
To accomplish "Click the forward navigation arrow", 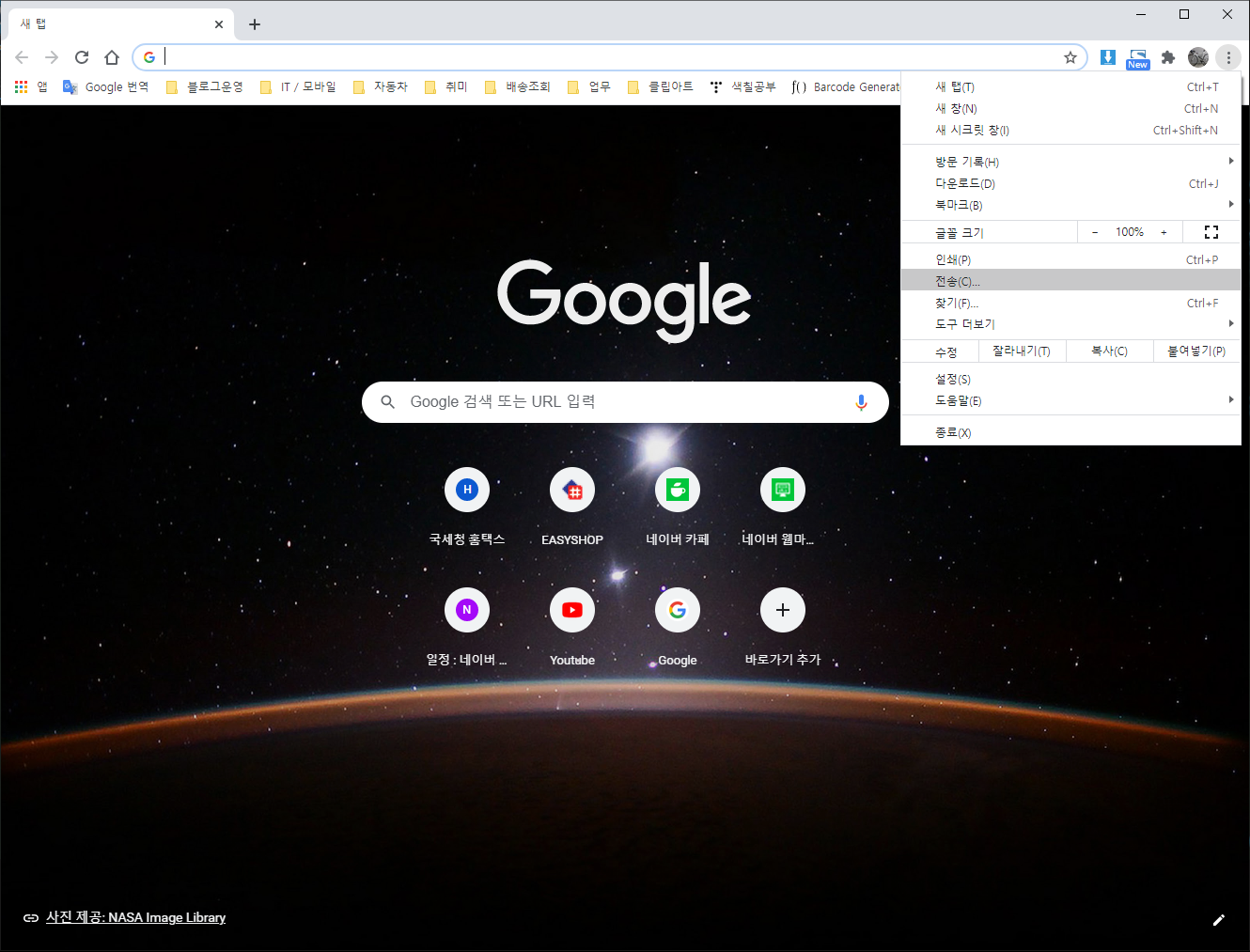I will click(x=52, y=57).
